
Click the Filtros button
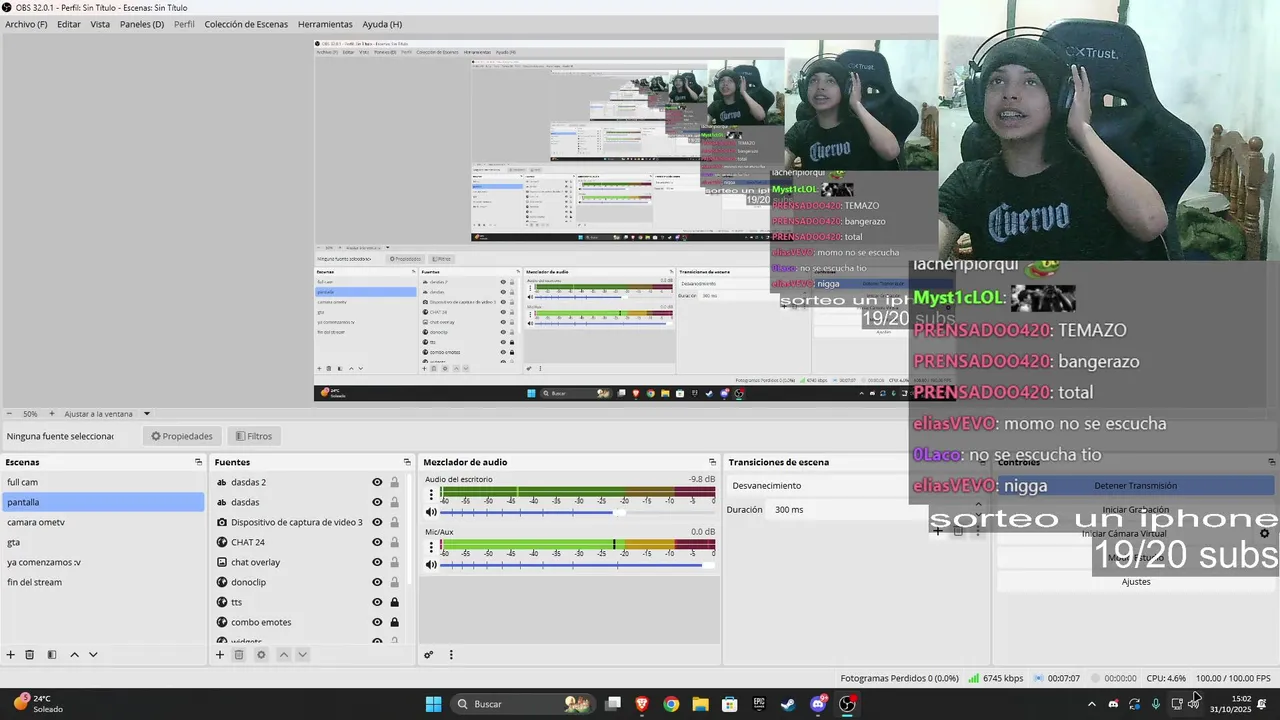(254, 436)
